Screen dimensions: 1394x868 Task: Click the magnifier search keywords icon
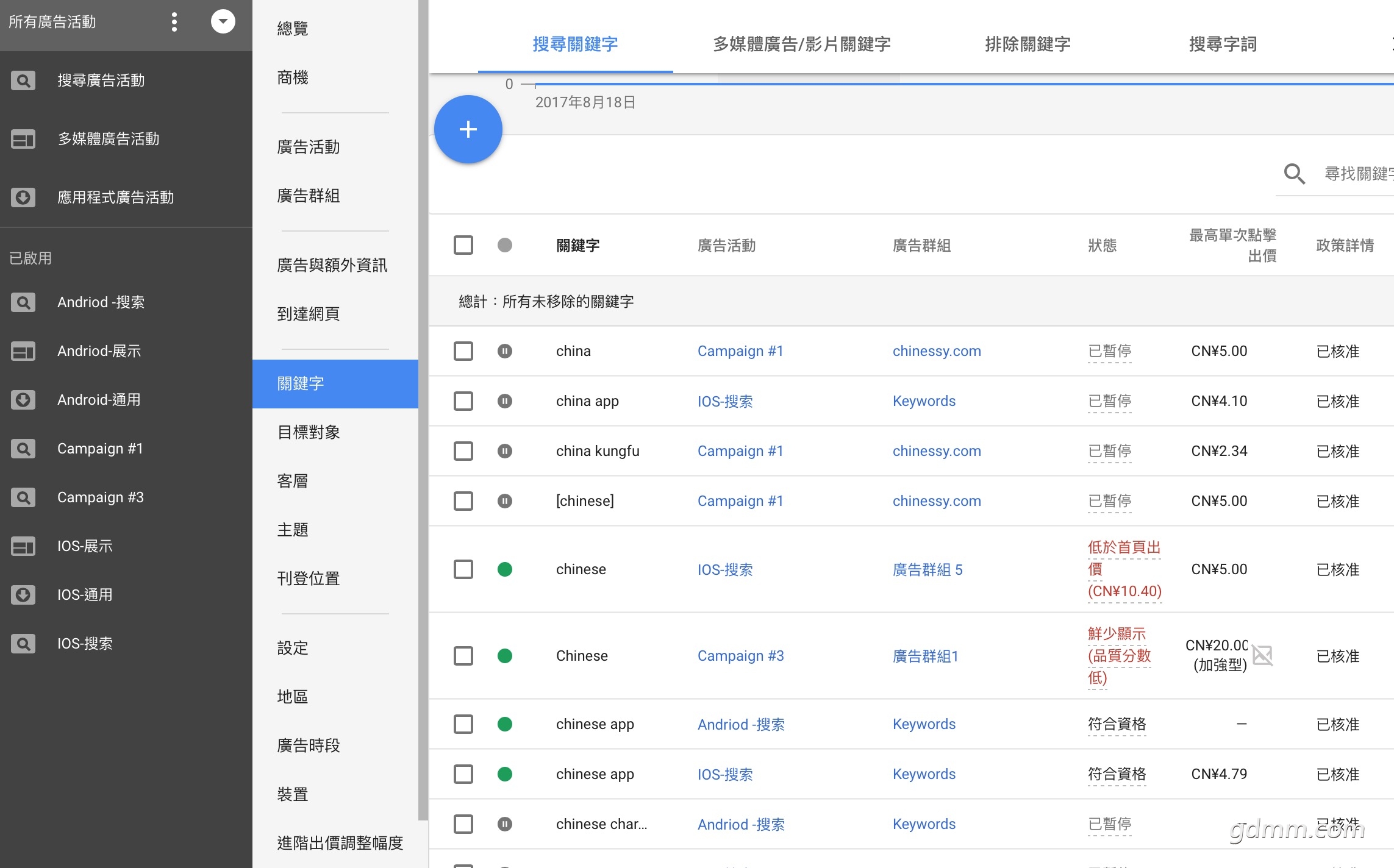coord(1293,174)
